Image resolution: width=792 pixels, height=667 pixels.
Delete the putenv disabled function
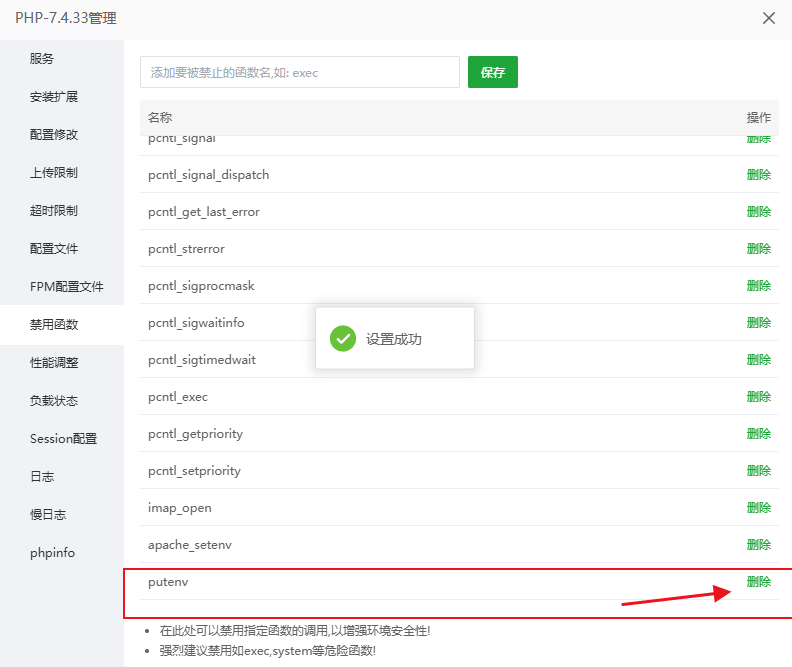tap(759, 582)
